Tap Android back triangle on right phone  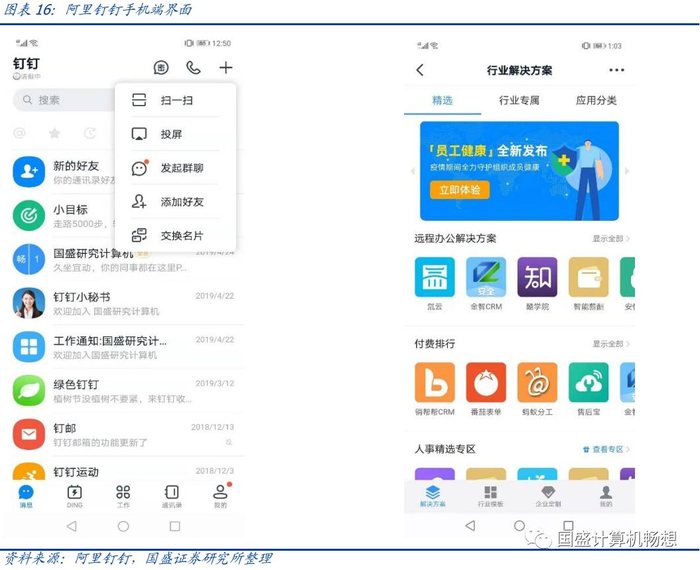pyautogui.click(x=470, y=525)
